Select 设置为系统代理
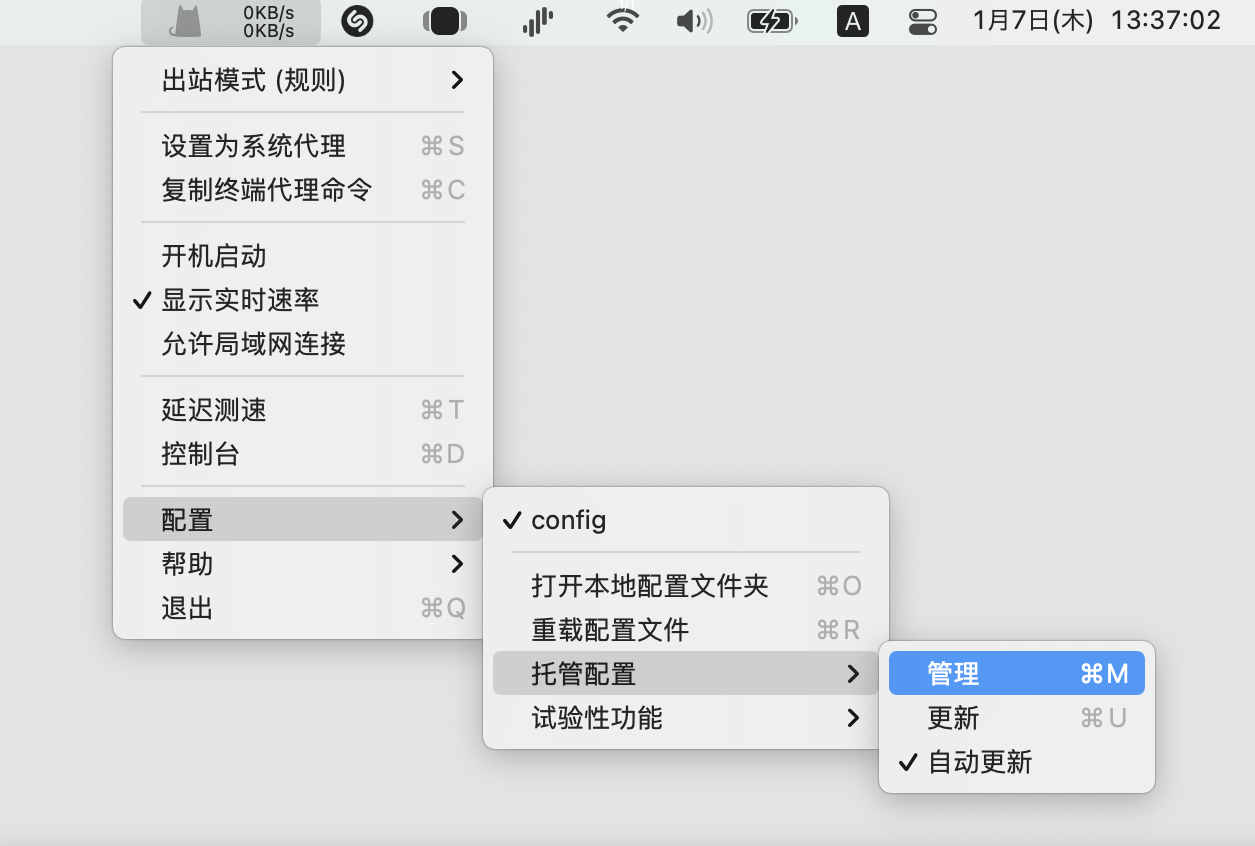 [x=303, y=146]
